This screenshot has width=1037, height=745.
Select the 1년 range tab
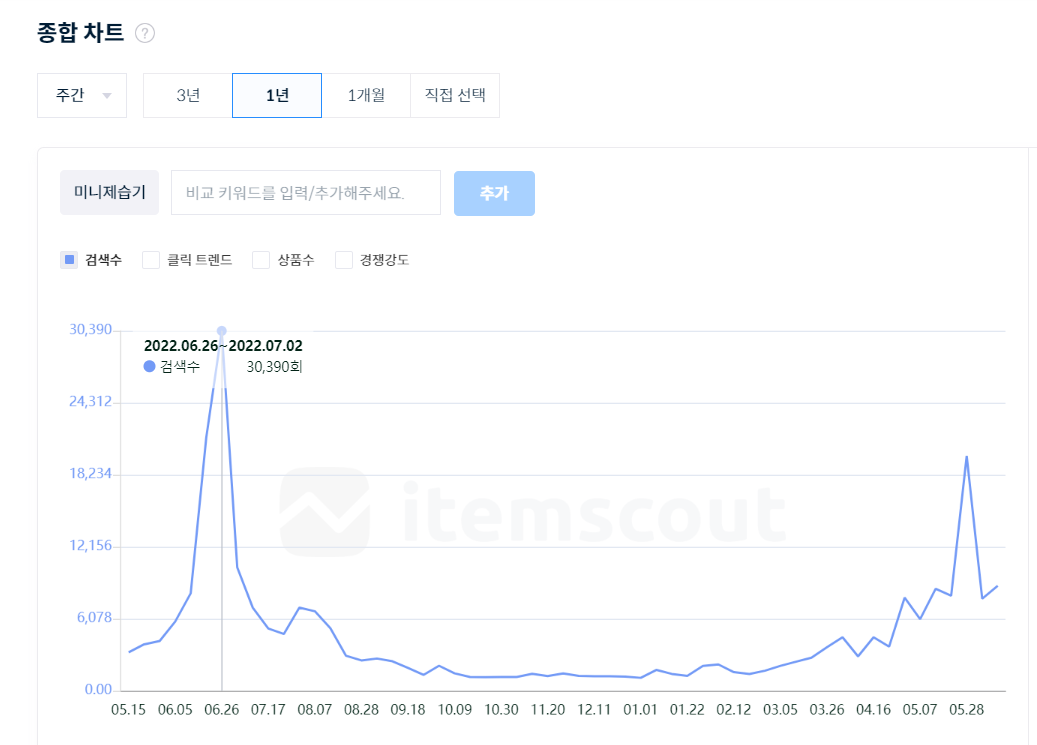tap(277, 96)
